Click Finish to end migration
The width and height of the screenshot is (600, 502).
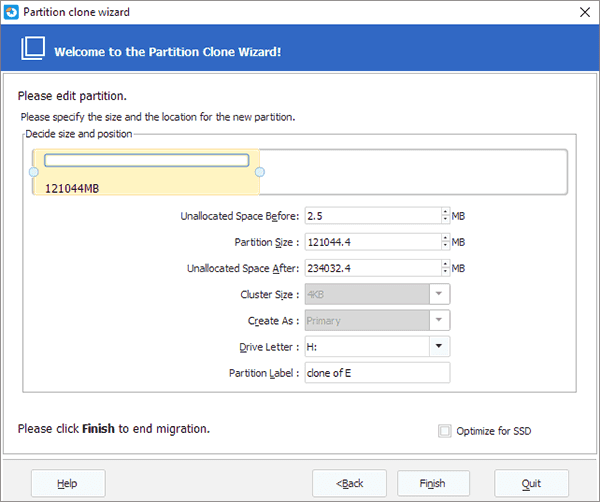433,483
